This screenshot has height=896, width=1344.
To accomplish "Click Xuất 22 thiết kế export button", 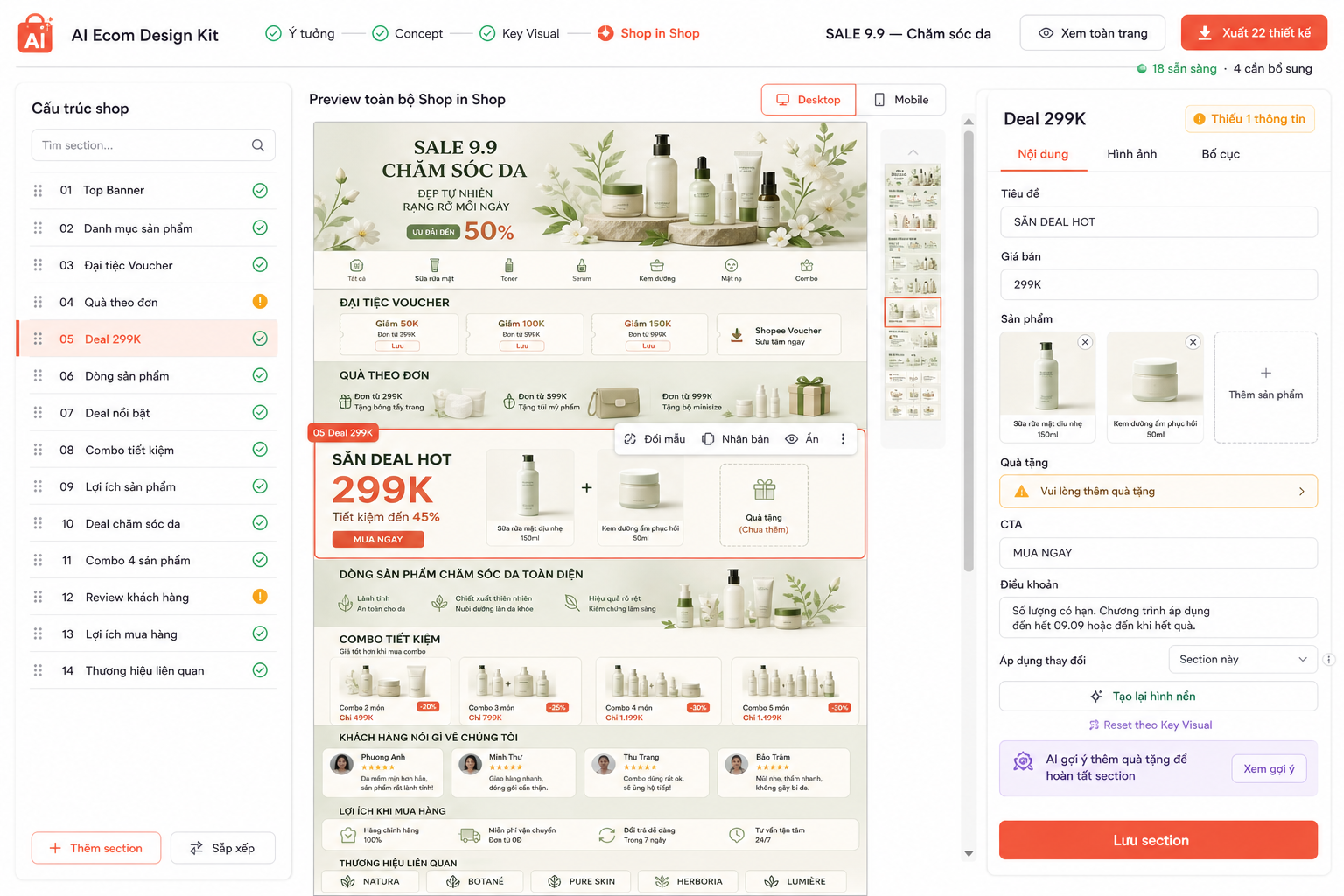I will [1254, 33].
